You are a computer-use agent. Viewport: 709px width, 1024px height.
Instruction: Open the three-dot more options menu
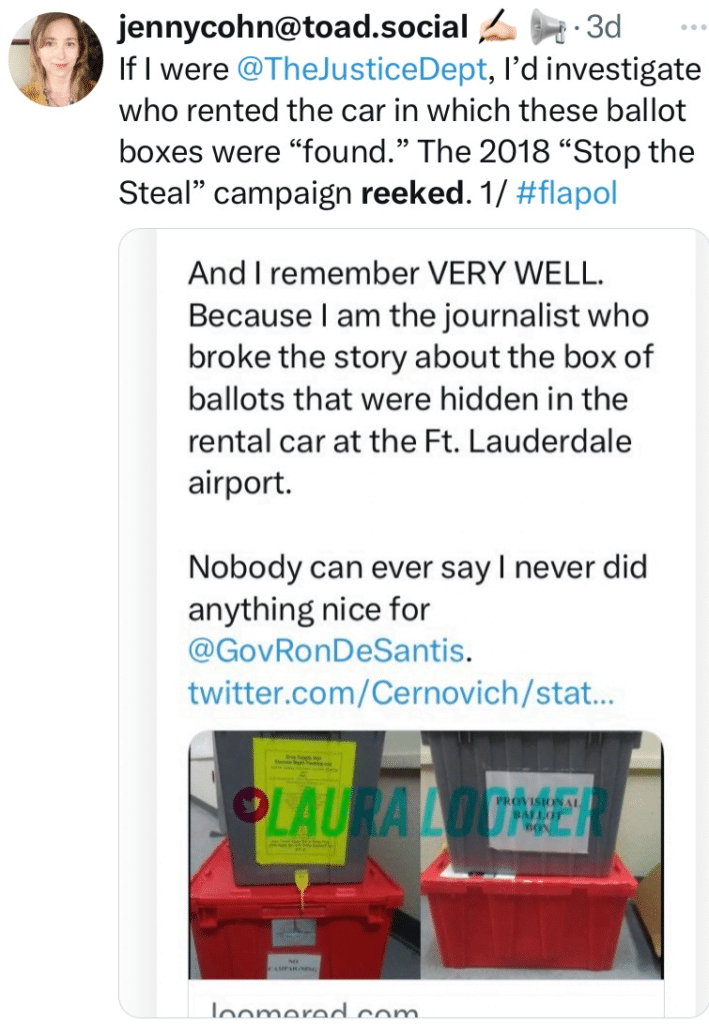692,27
